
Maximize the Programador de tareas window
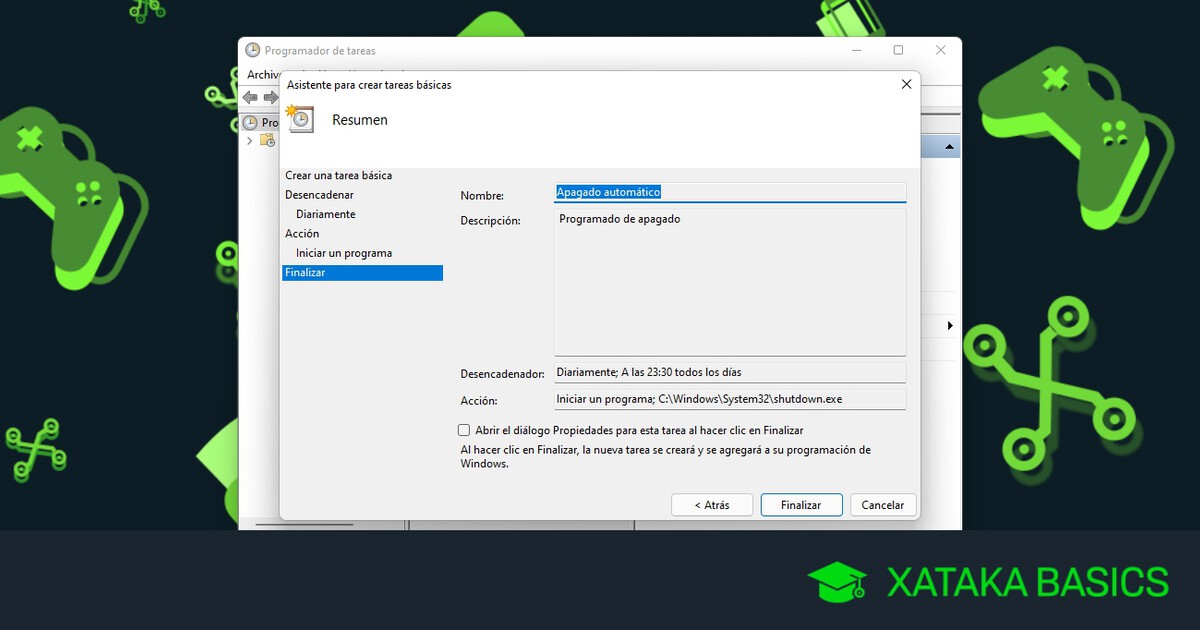click(x=898, y=50)
